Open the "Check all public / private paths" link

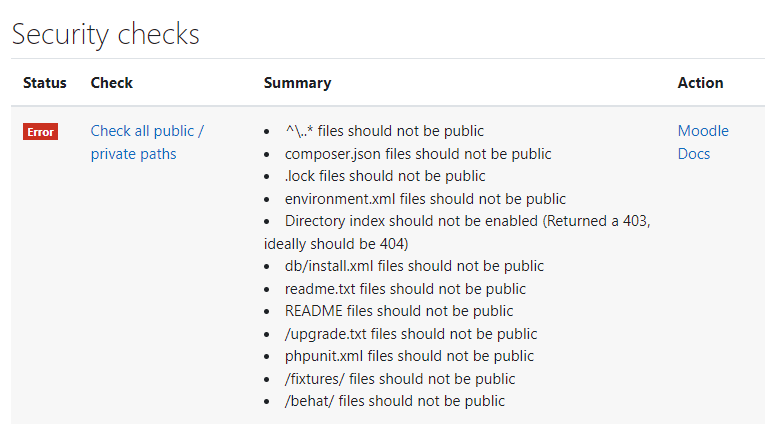(147, 131)
